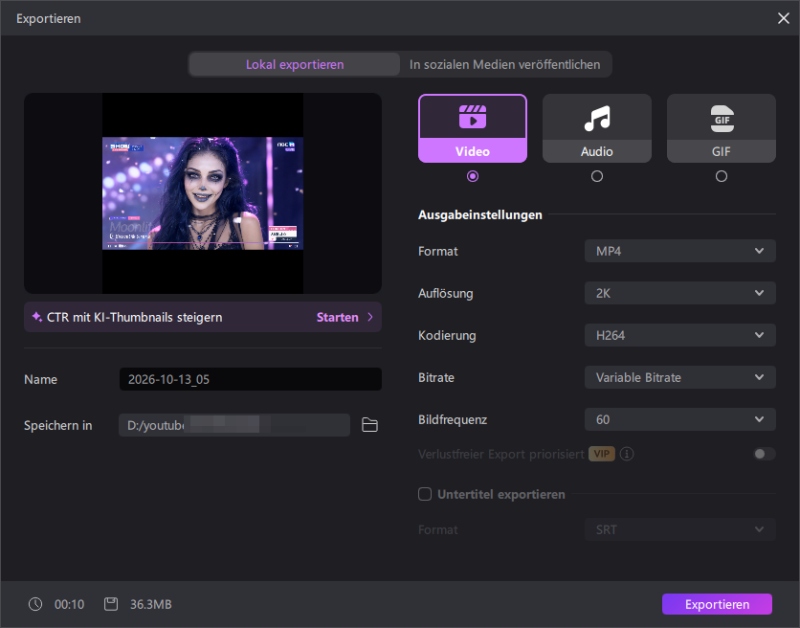Open the Bitrate dropdown showing Variable Bitrate
Image resolution: width=800 pixels, height=628 pixels.
pyautogui.click(x=680, y=378)
